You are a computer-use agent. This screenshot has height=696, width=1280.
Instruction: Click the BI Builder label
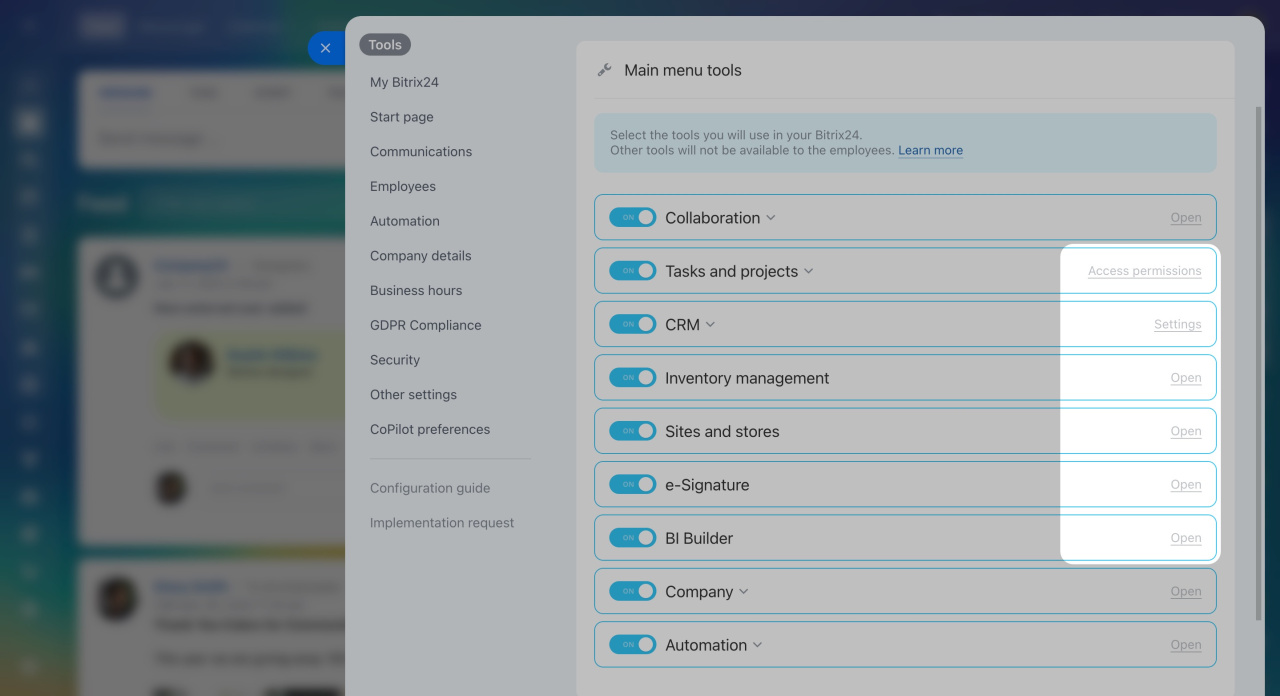(x=699, y=538)
